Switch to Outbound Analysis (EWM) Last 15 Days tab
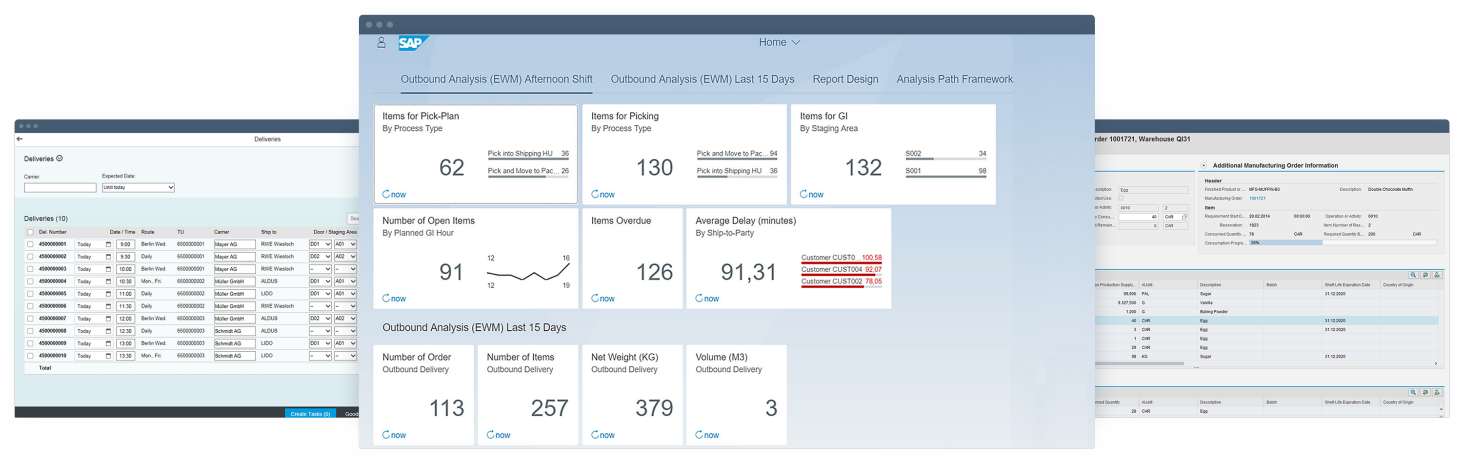Image resolution: width=1460 pixels, height=464 pixels. point(702,79)
